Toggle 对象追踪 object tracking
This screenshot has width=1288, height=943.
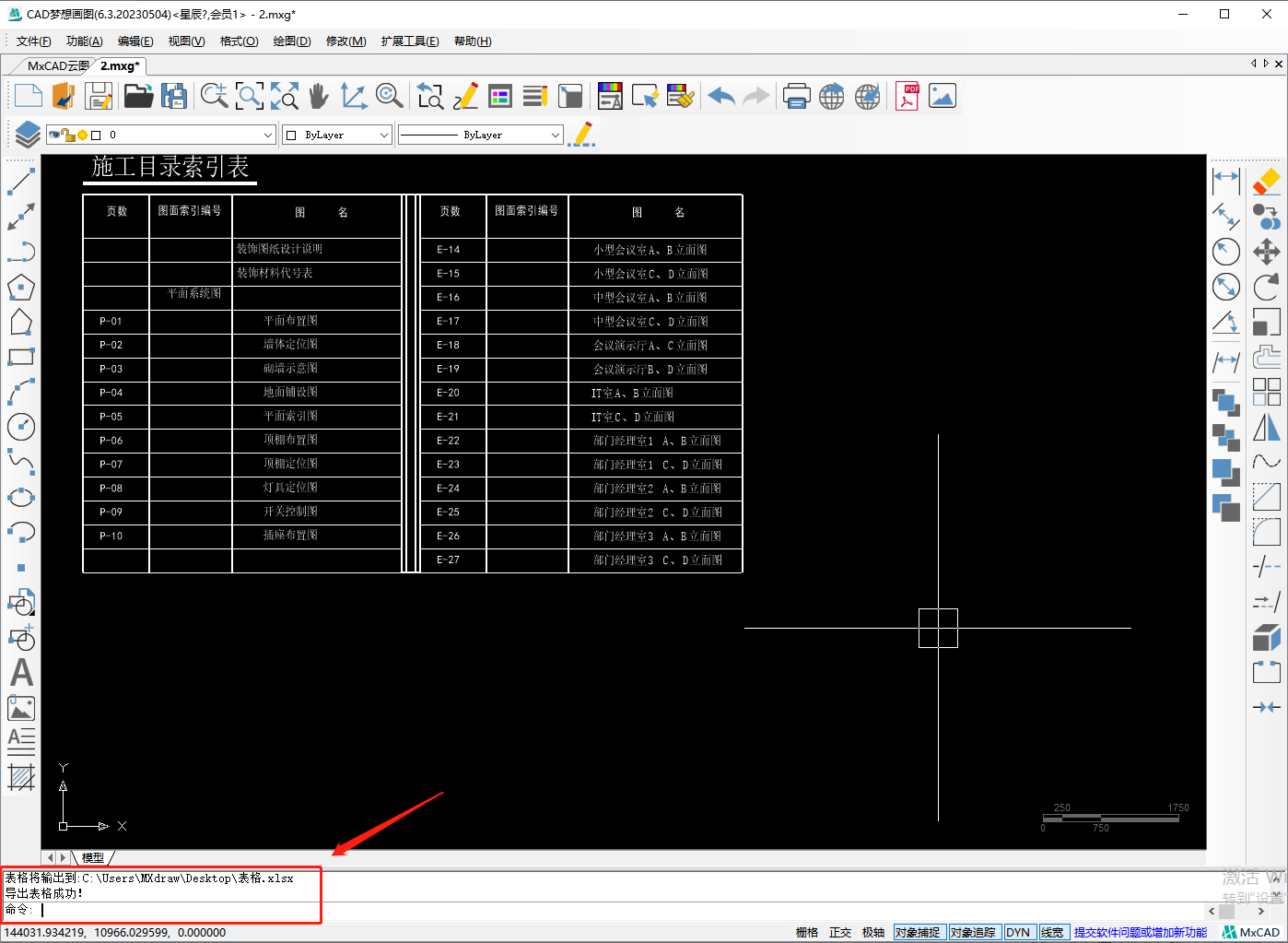(973, 933)
